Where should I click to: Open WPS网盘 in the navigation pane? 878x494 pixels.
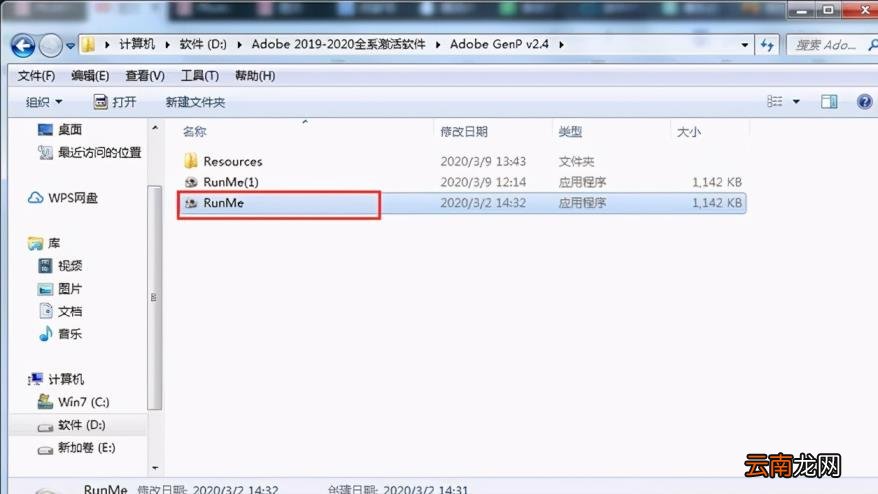(x=62, y=198)
